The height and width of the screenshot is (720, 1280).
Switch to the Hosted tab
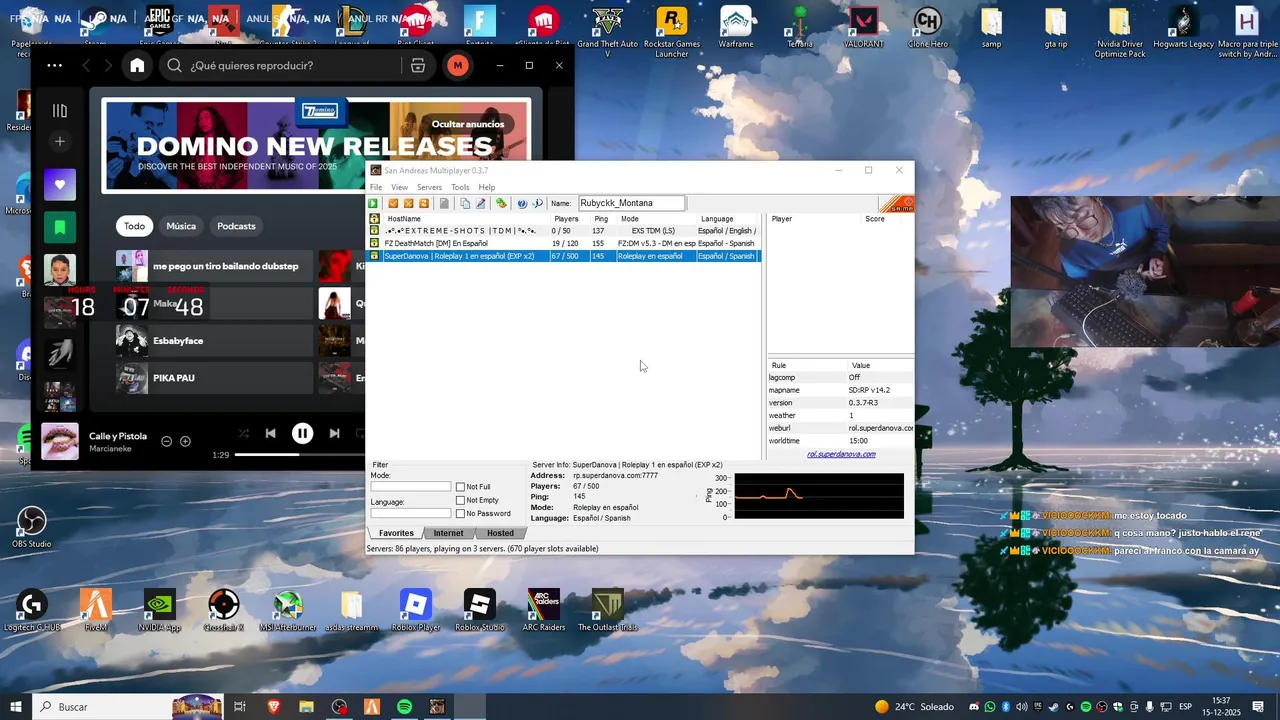500,533
